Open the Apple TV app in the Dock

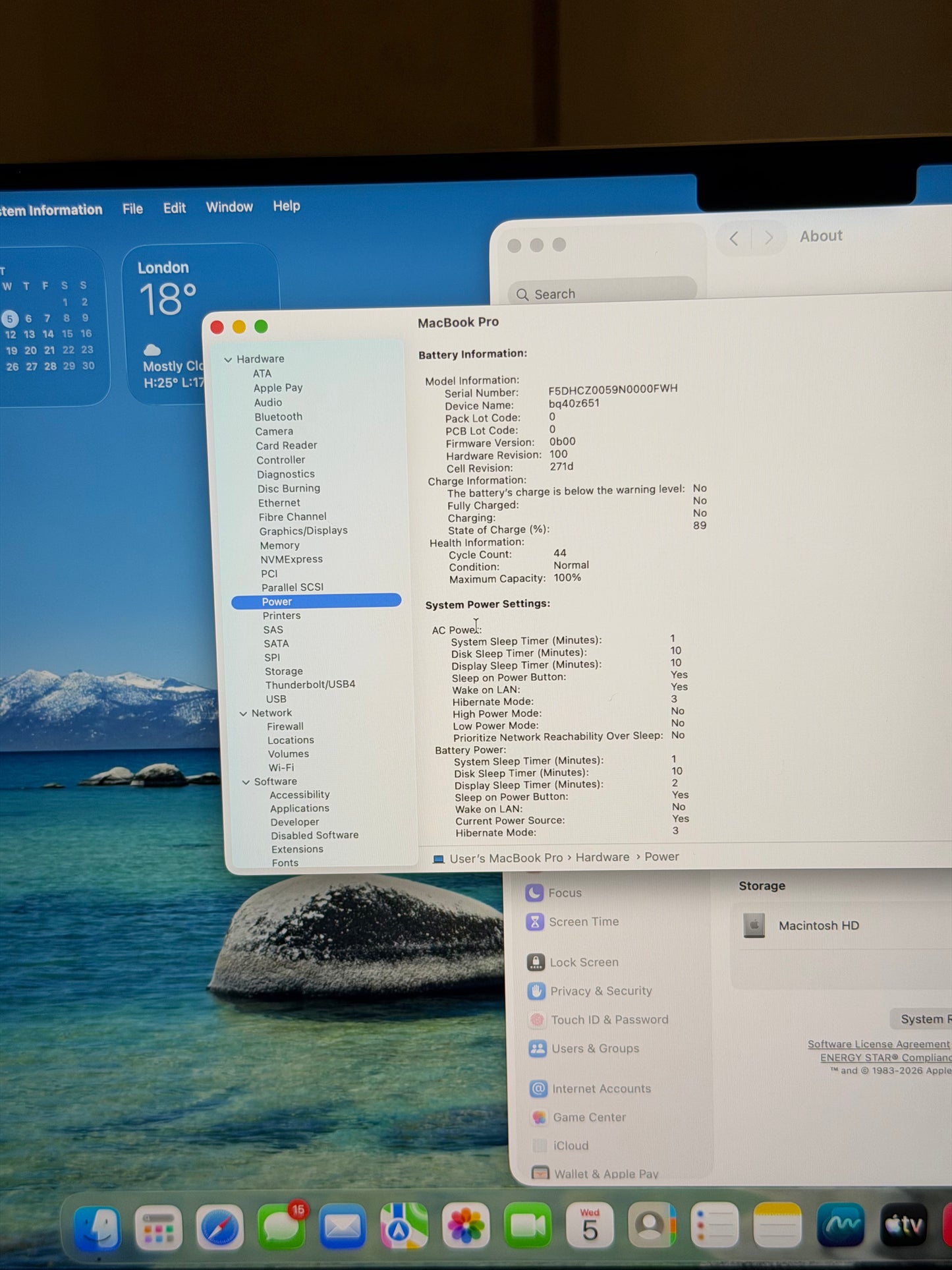point(904,1225)
